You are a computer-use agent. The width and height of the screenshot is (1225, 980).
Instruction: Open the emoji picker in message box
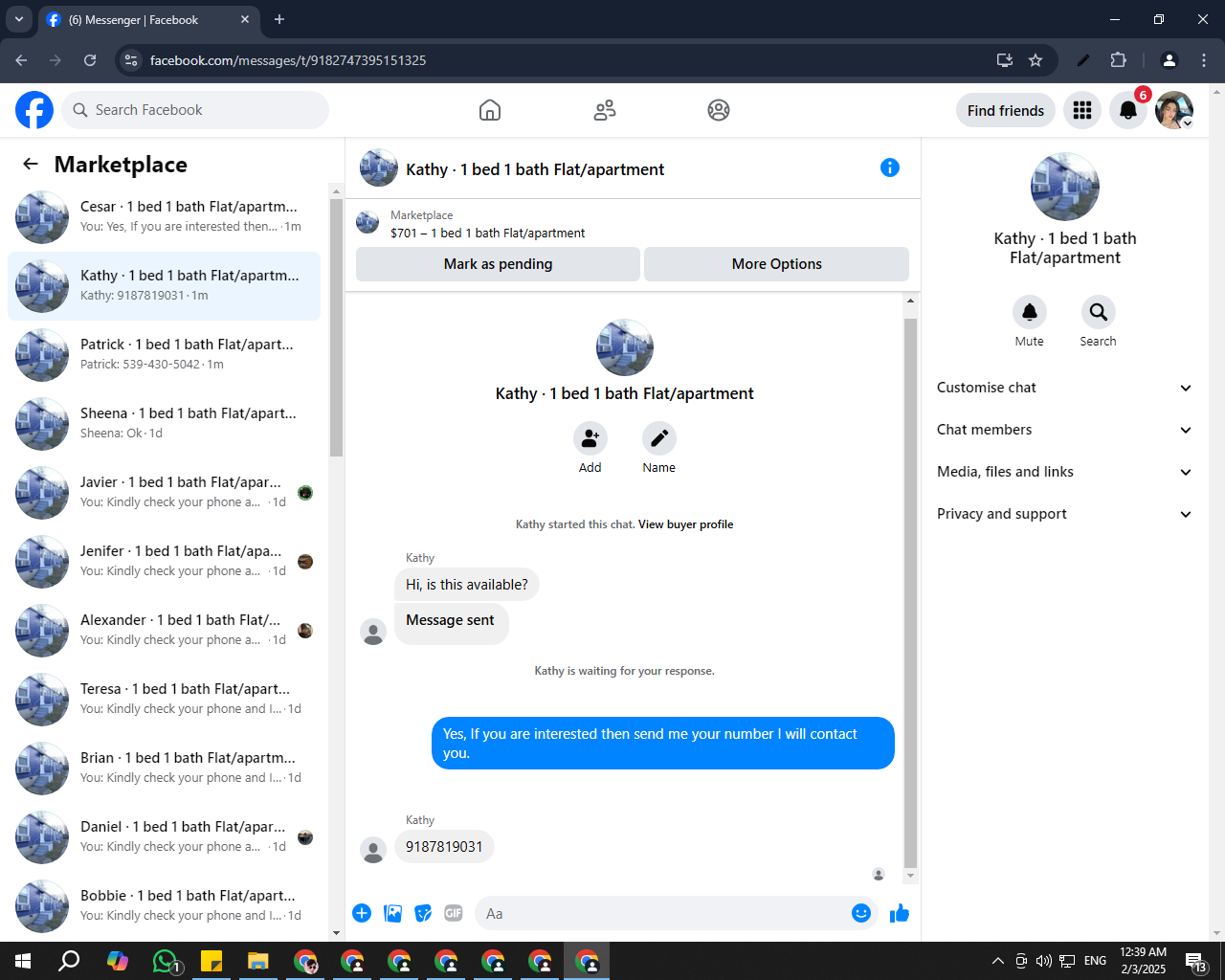tap(861, 913)
